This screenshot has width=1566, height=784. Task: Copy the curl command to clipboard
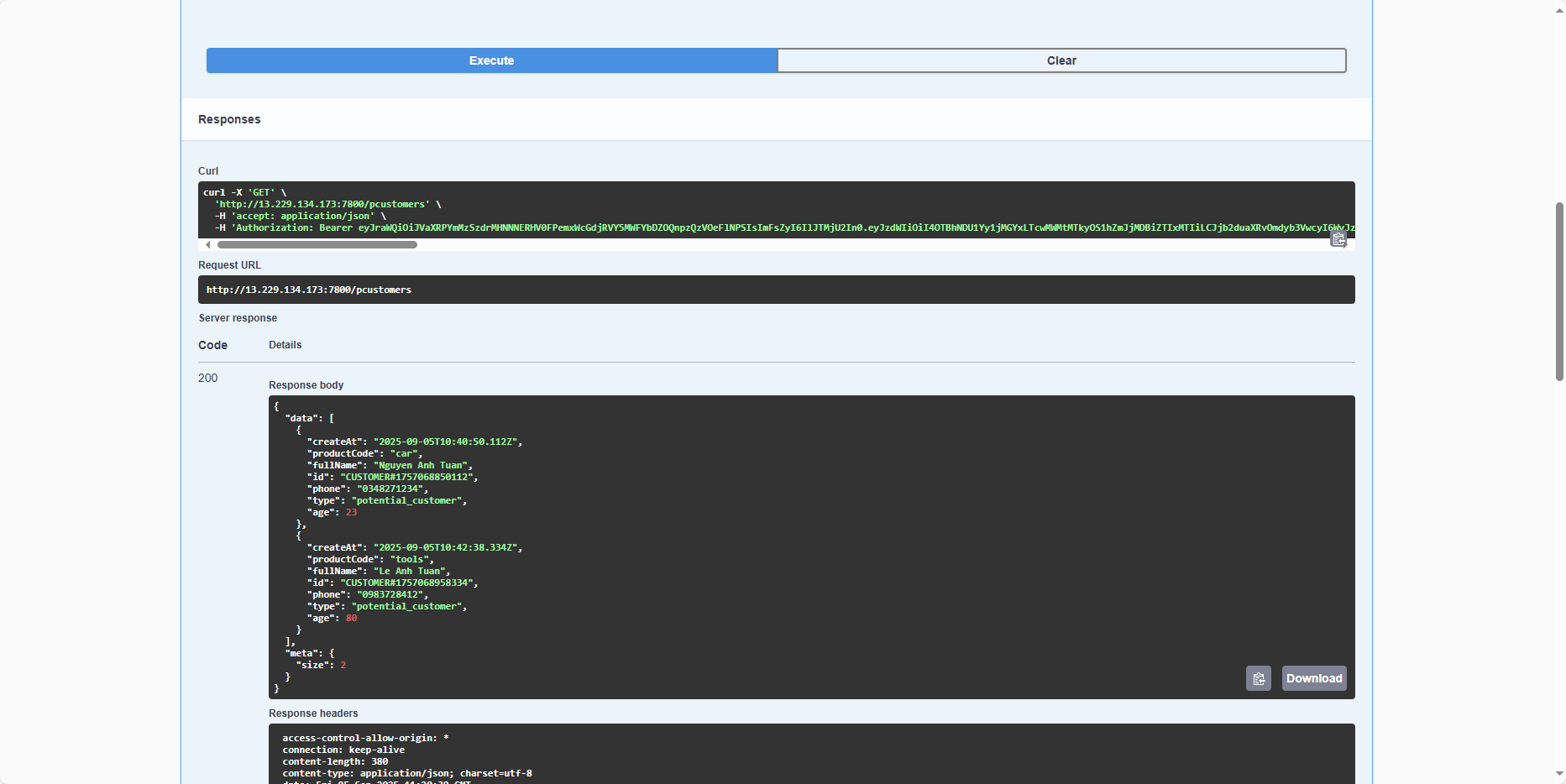(x=1338, y=240)
